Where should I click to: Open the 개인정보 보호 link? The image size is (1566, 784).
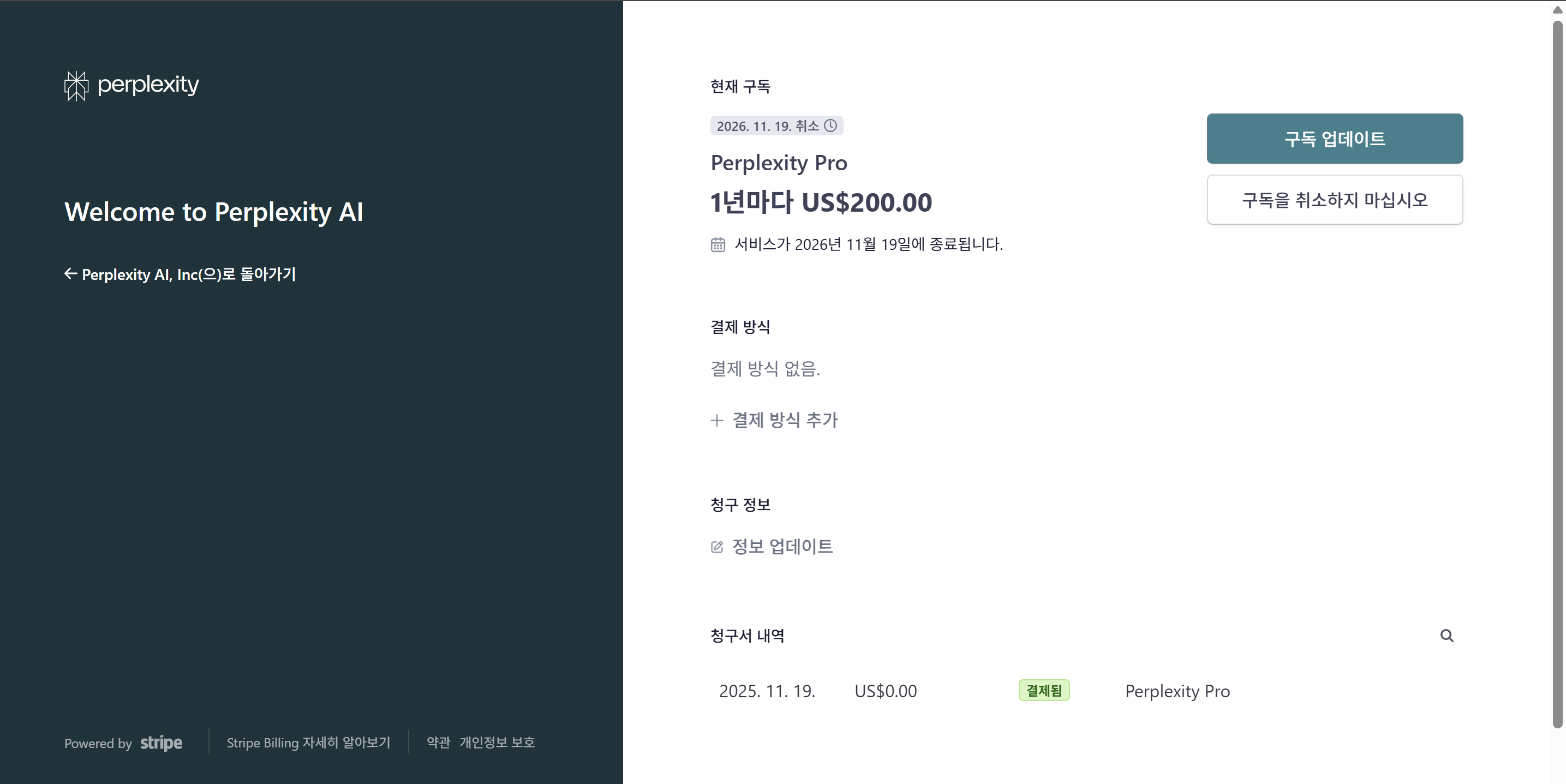[497, 743]
